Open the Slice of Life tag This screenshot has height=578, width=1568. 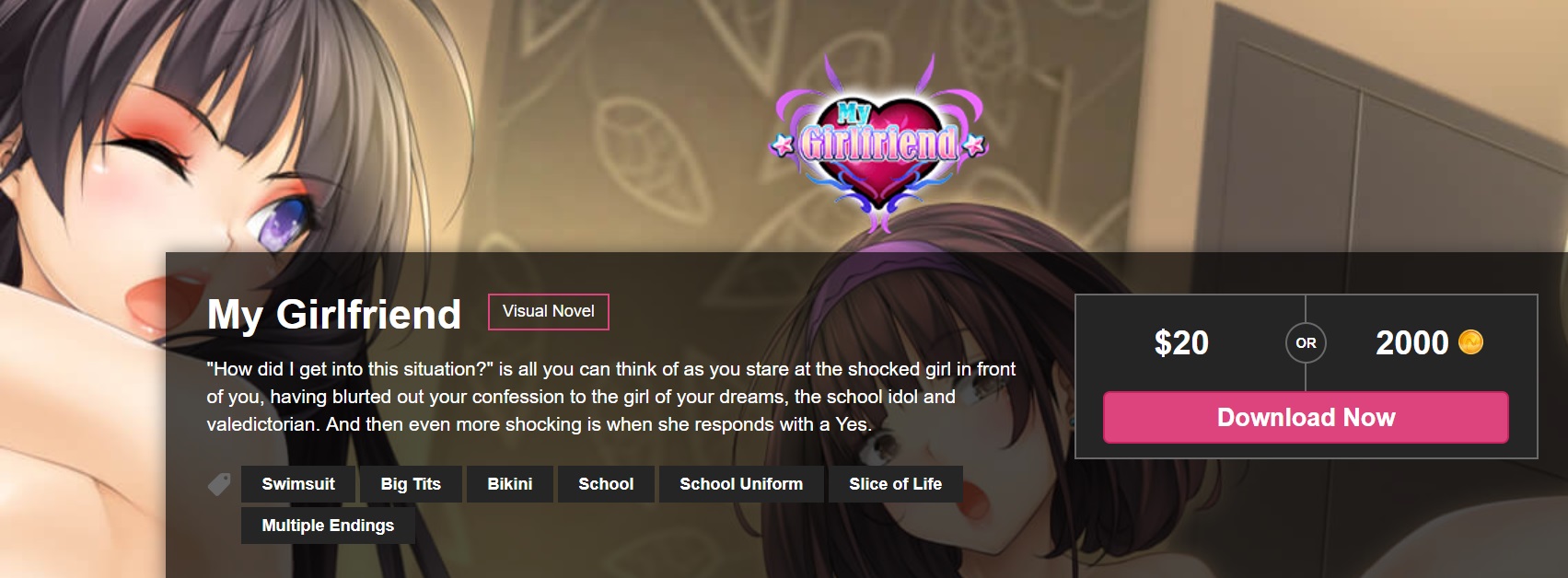point(895,484)
